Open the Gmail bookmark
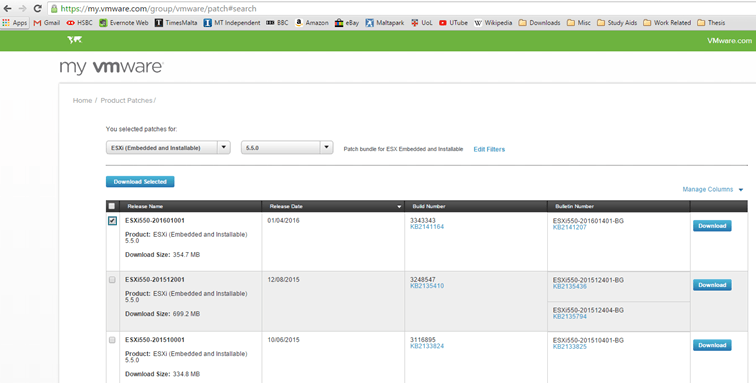This screenshot has height=383, width=756. point(47,23)
